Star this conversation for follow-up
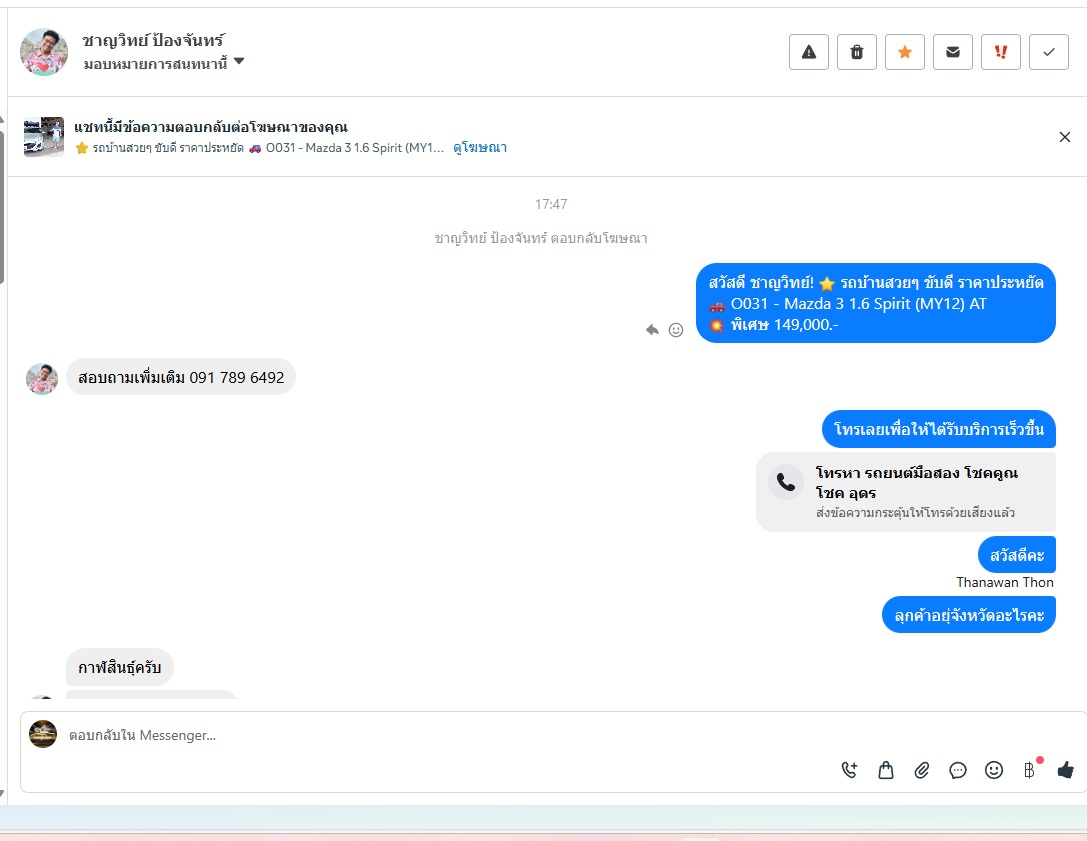 click(905, 52)
